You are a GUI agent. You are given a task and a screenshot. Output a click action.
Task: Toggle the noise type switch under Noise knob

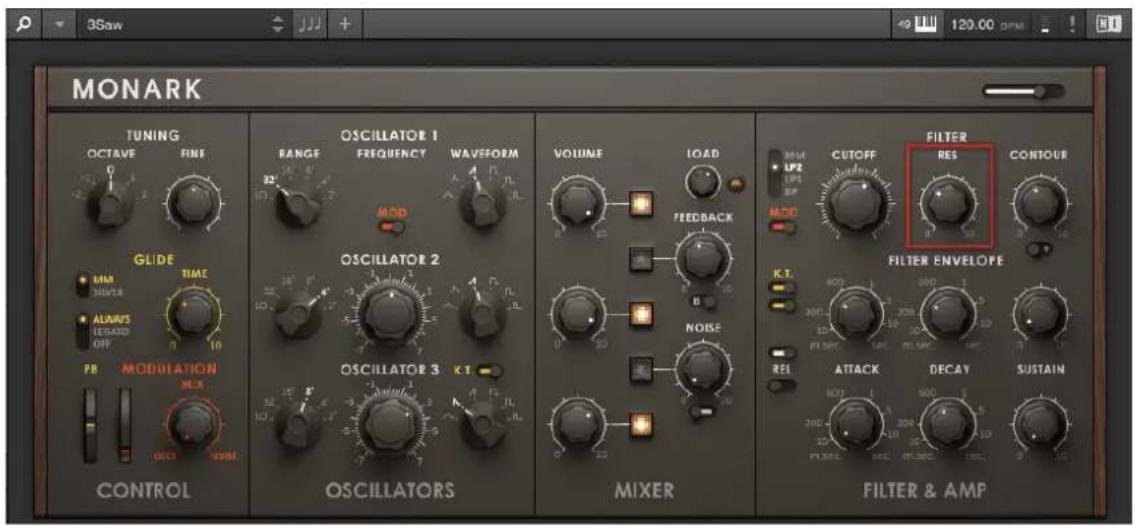click(x=703, y=412)
